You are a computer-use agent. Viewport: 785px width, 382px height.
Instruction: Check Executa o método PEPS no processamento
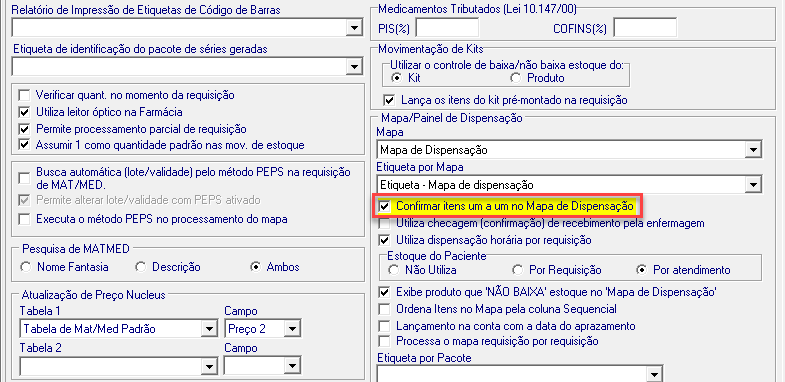coord(24,219)
